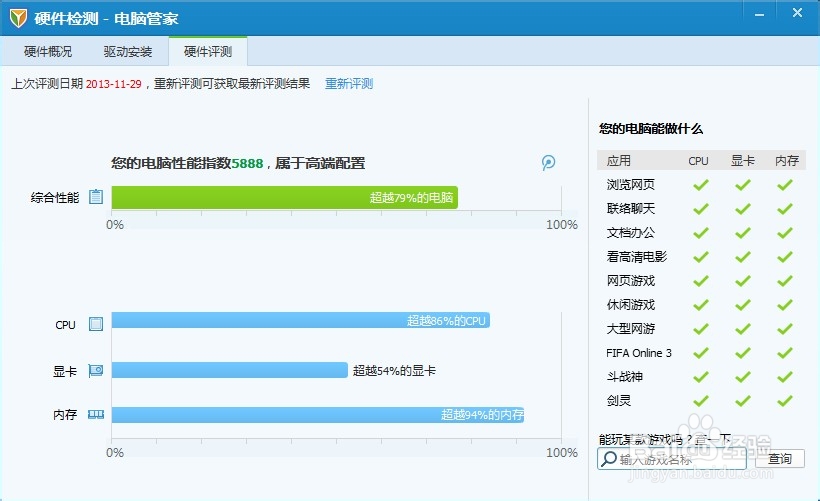The image size is (820, 501).
Task: Click the 休闲游戏 row label
Action: click(631, 305)
